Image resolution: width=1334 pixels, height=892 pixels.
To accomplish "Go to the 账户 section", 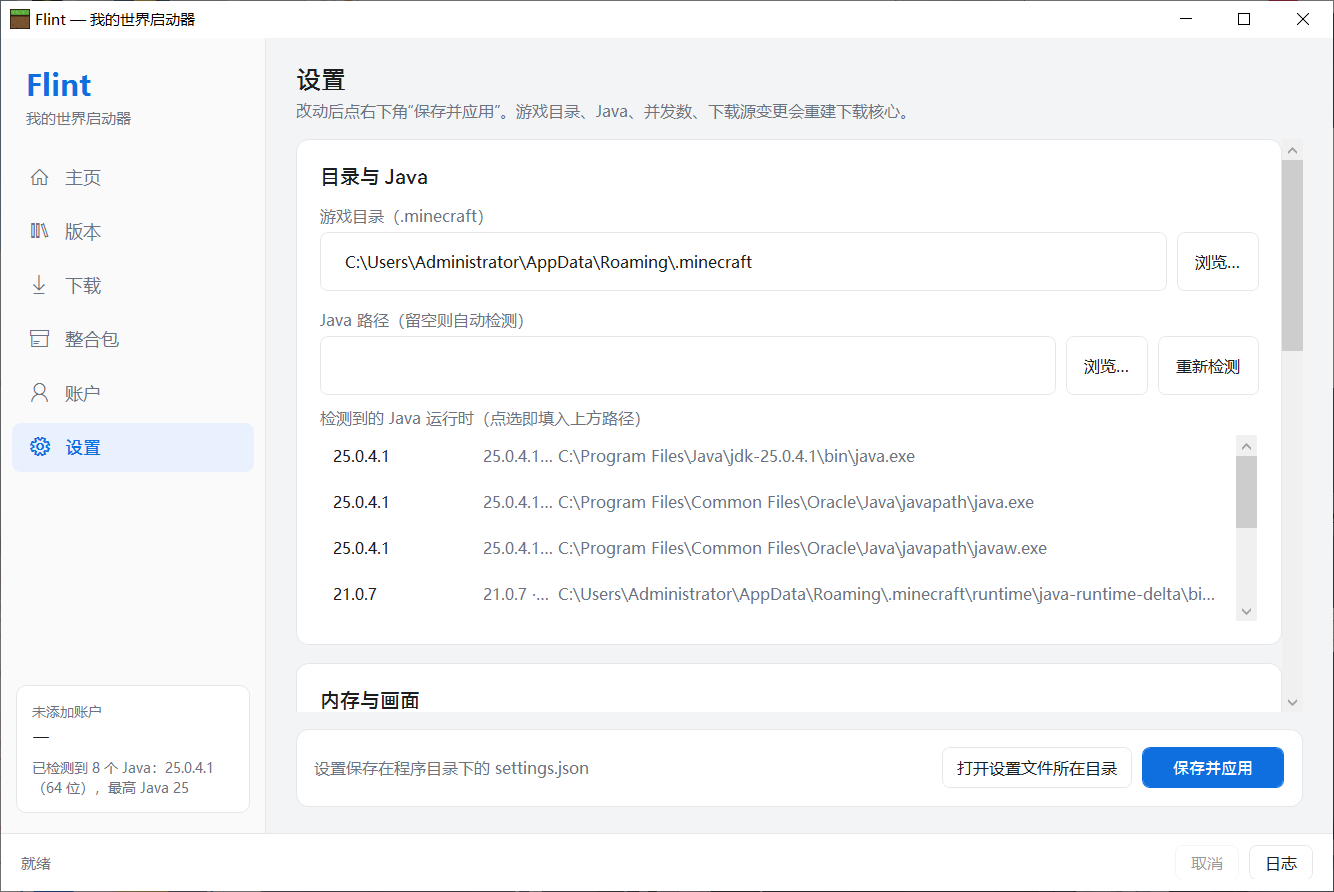I will click(x=133, y=394).
